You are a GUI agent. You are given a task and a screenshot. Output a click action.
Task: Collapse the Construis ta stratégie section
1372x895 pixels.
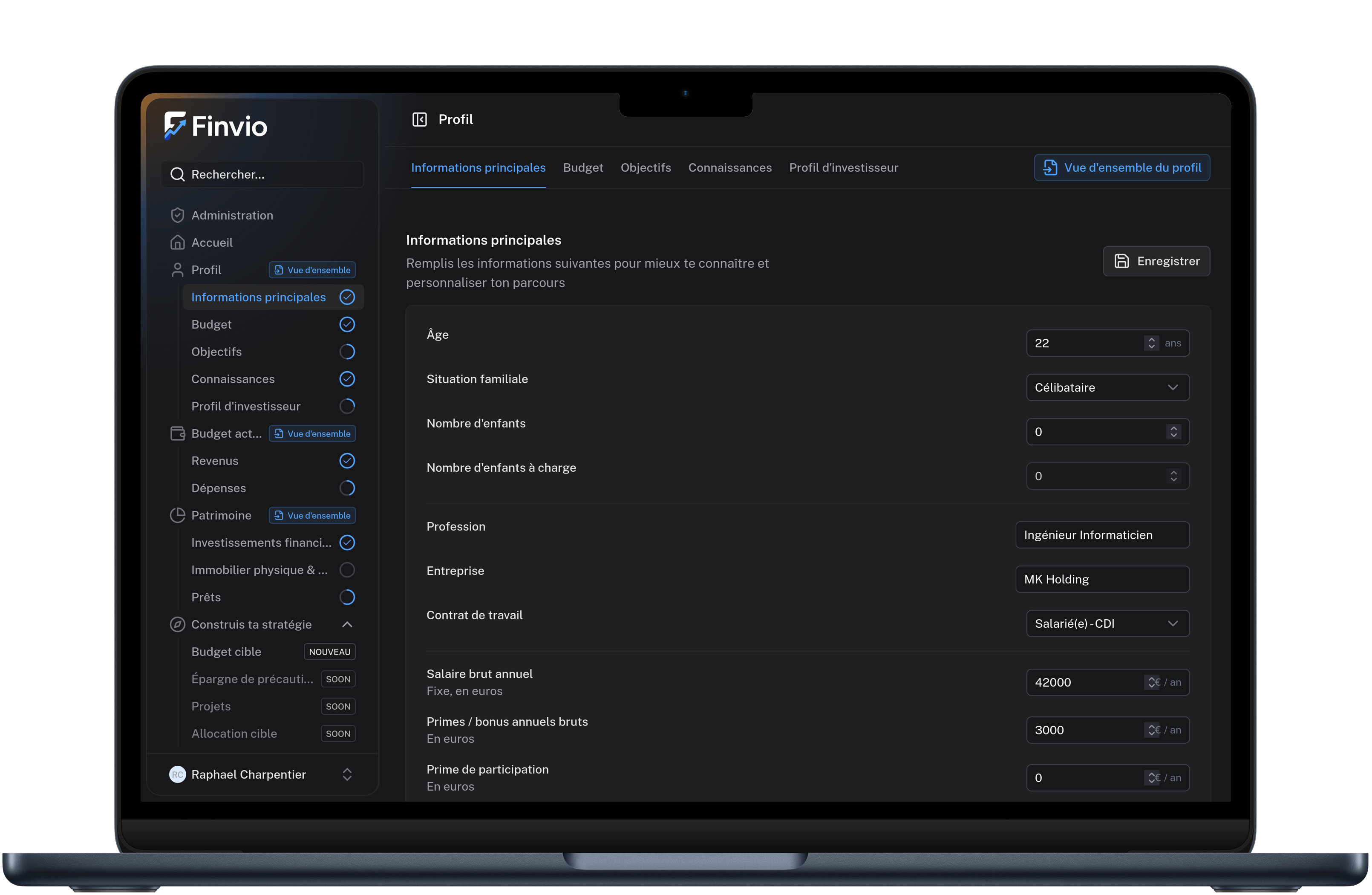(x=347, y=624)
